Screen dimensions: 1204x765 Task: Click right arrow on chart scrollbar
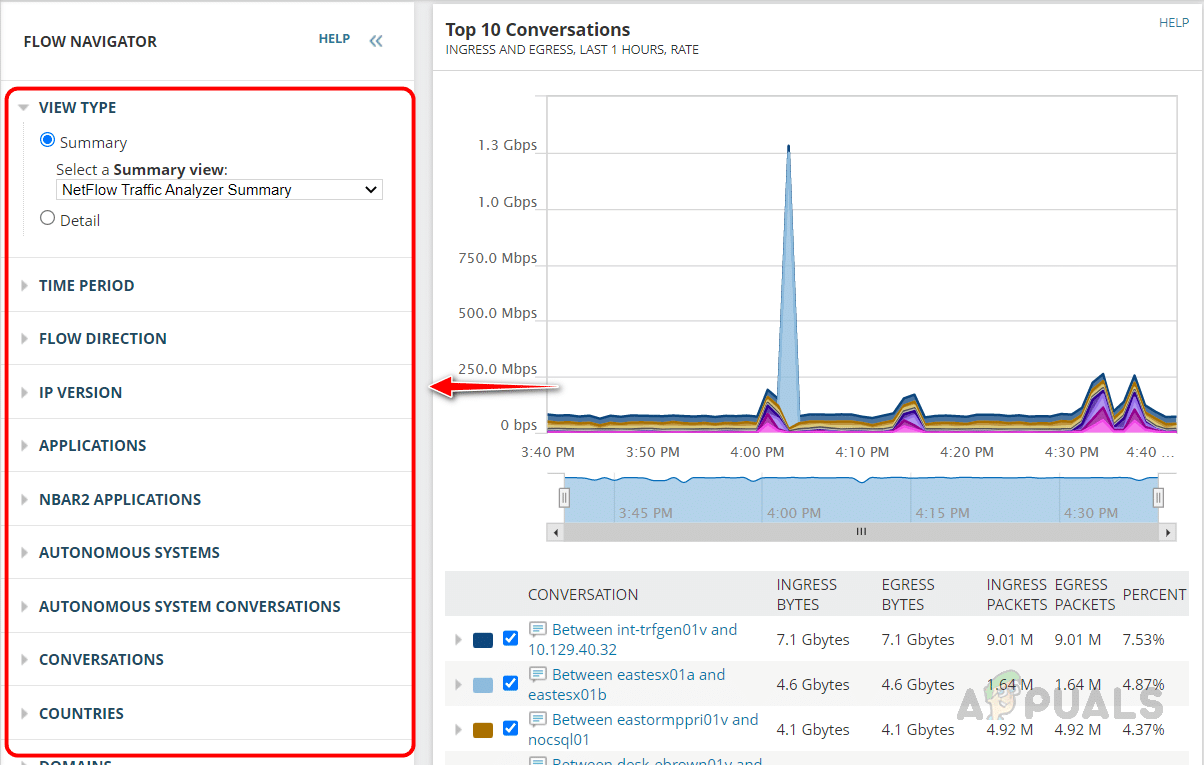click(1168, 532)
